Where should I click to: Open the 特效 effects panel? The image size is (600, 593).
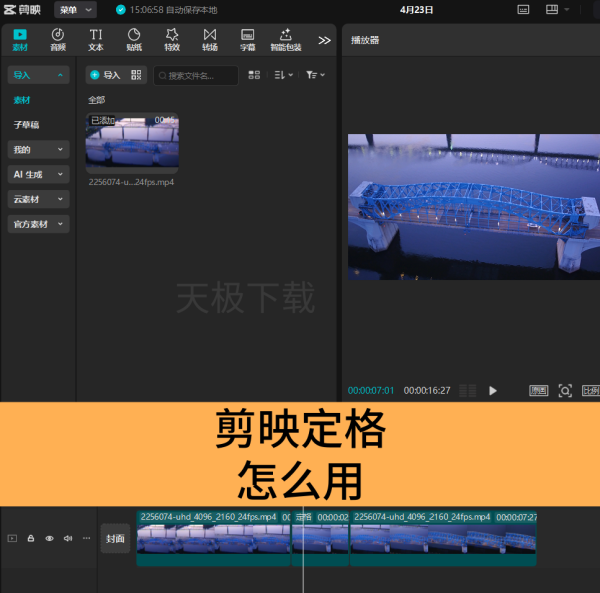coord(172,40)
